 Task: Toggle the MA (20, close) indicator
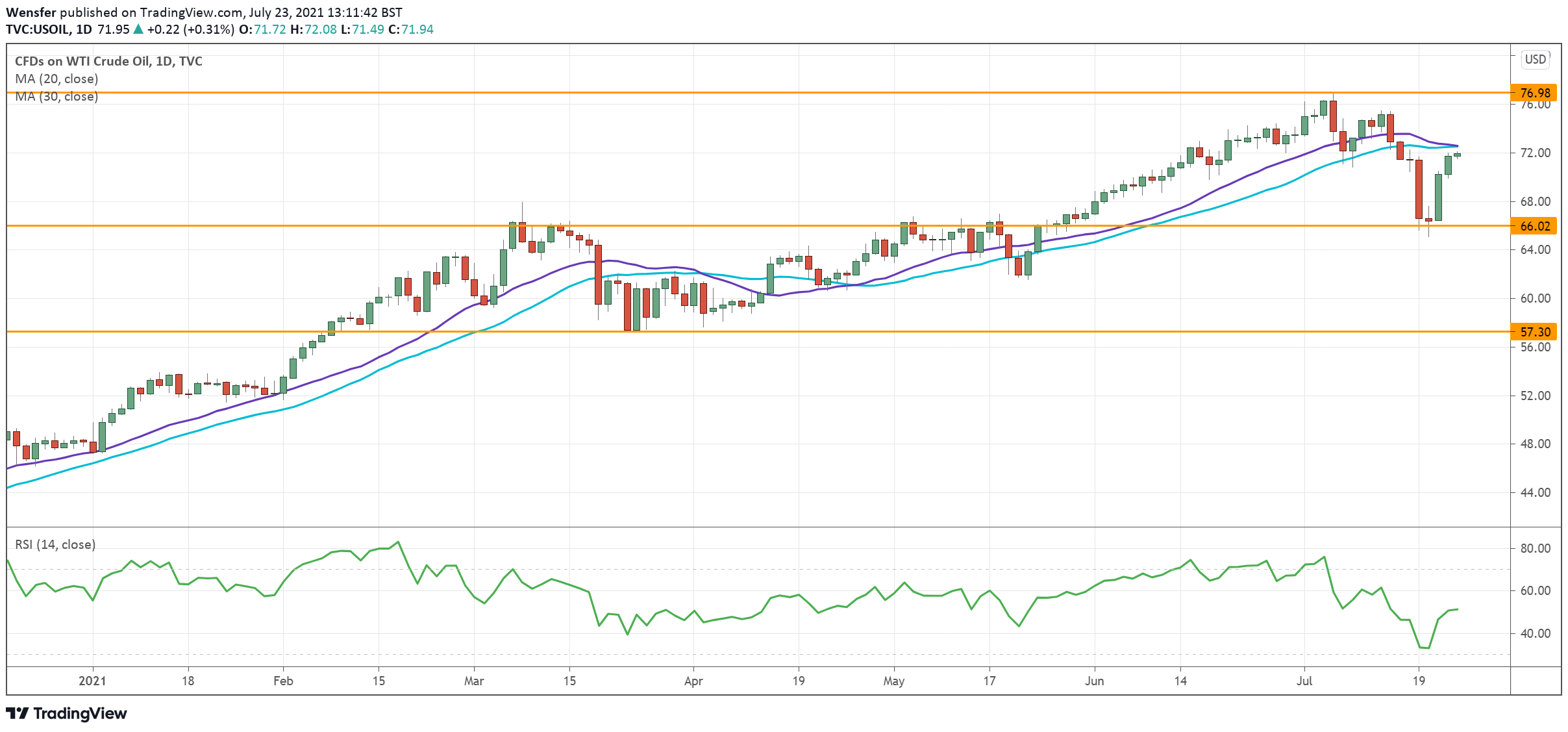click(x=55, y=79)
